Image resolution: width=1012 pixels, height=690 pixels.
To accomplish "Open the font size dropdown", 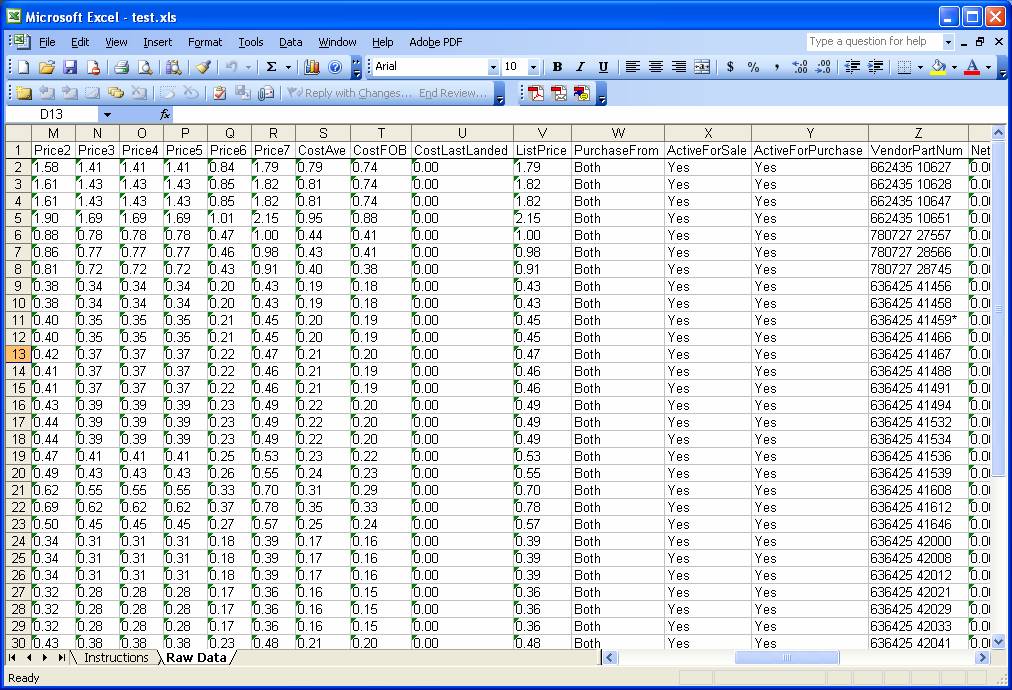I will [x=533, y=67].
